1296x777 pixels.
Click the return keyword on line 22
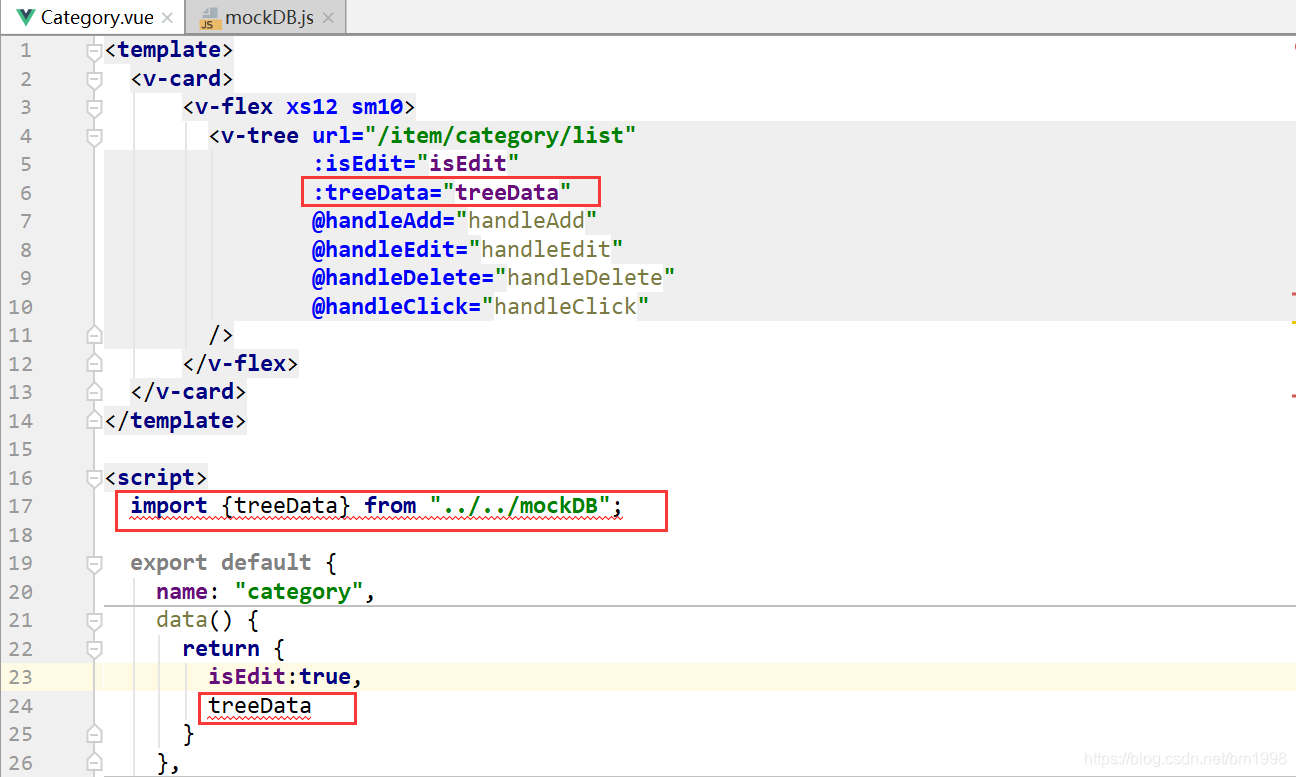click(x=221, y=648)
